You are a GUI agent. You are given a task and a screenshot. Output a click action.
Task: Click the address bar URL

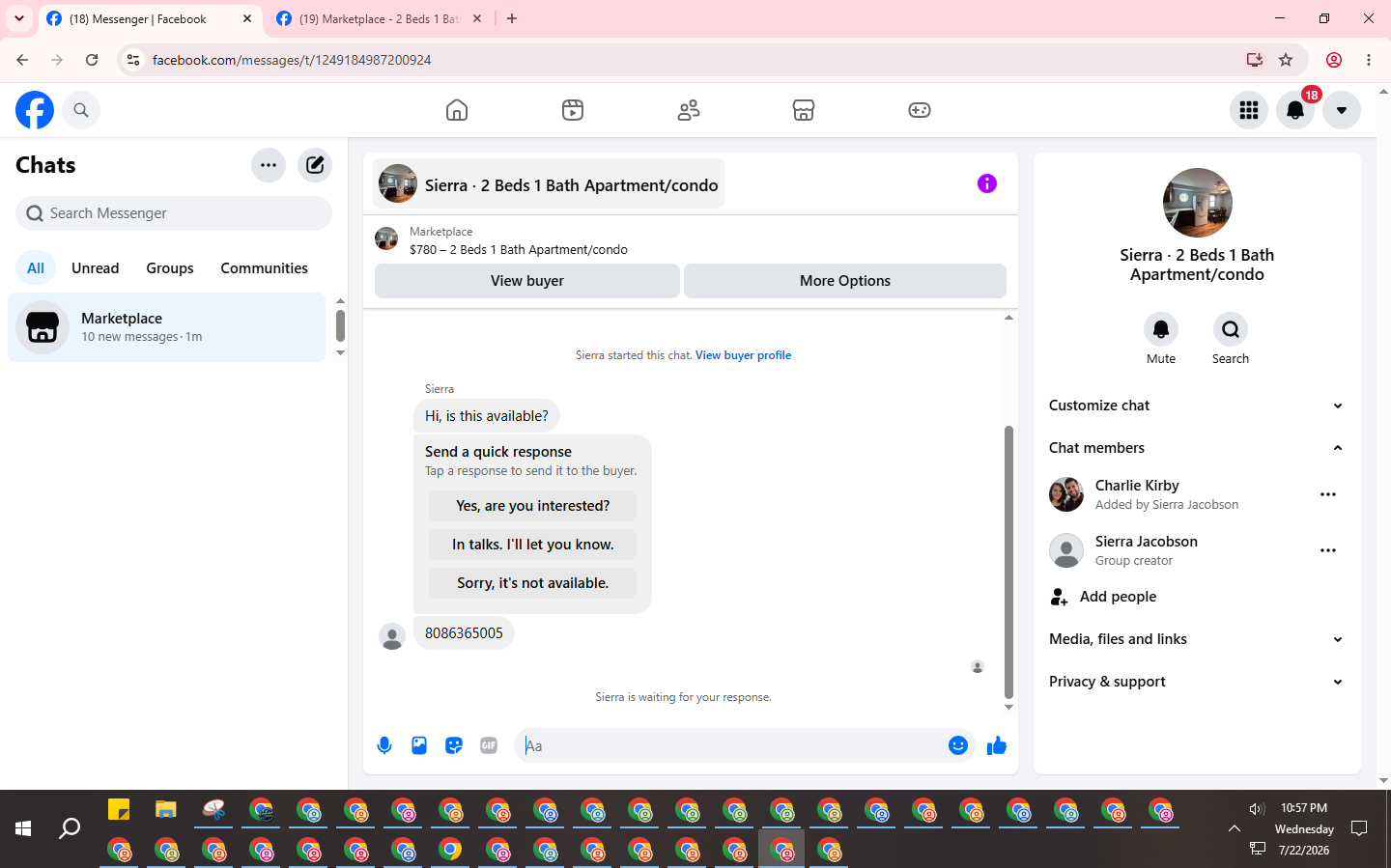point(292,60)
